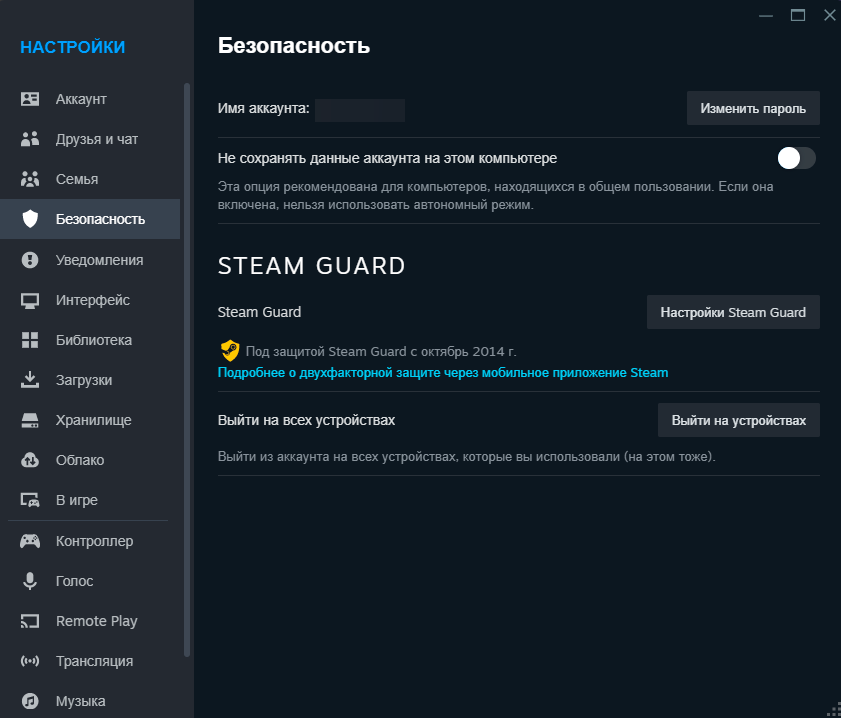Click the Library grid icon
Viewport: 841px width, 718px height.
tap(29, 340)
